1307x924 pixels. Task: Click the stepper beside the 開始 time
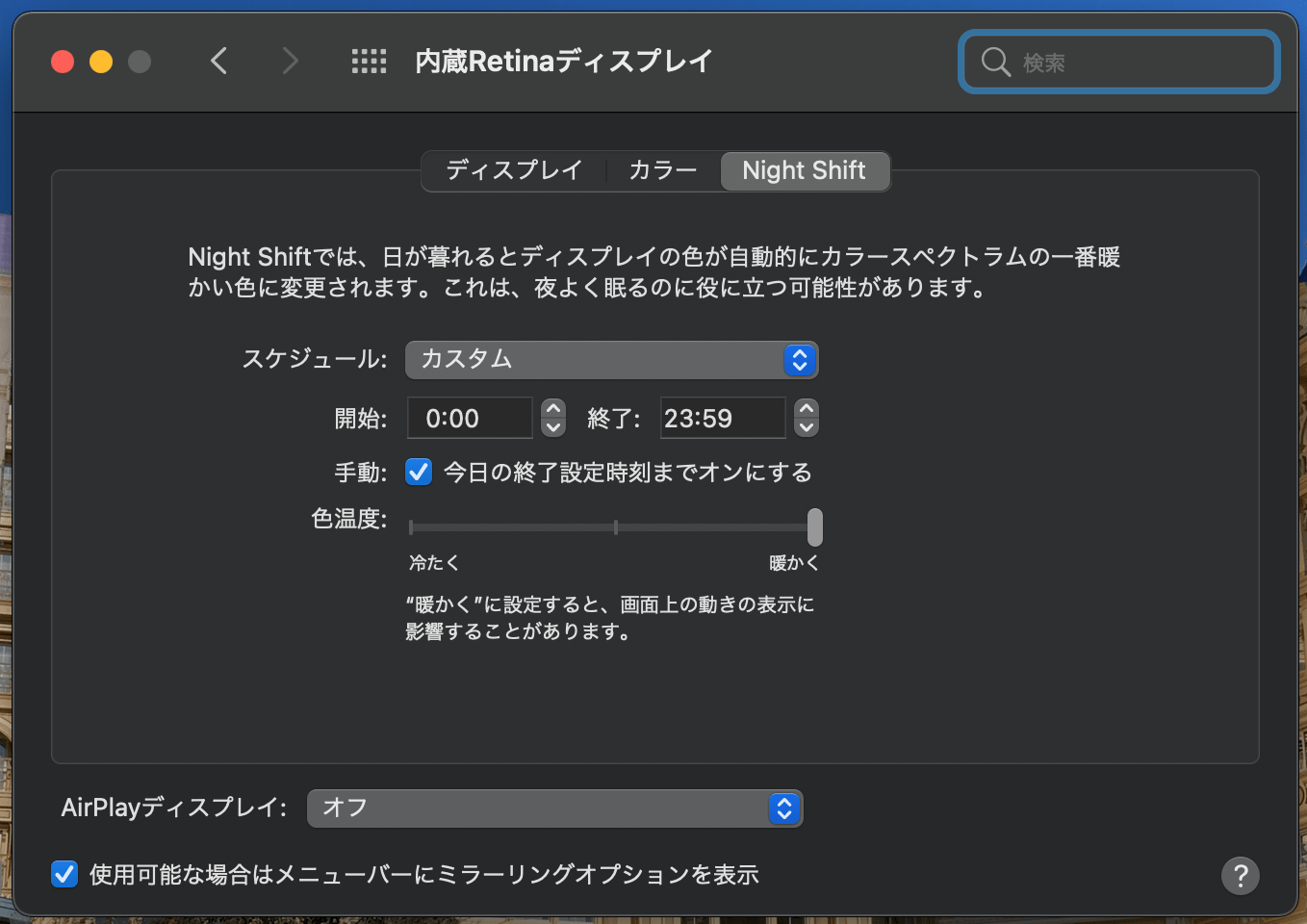coord(553,418)
